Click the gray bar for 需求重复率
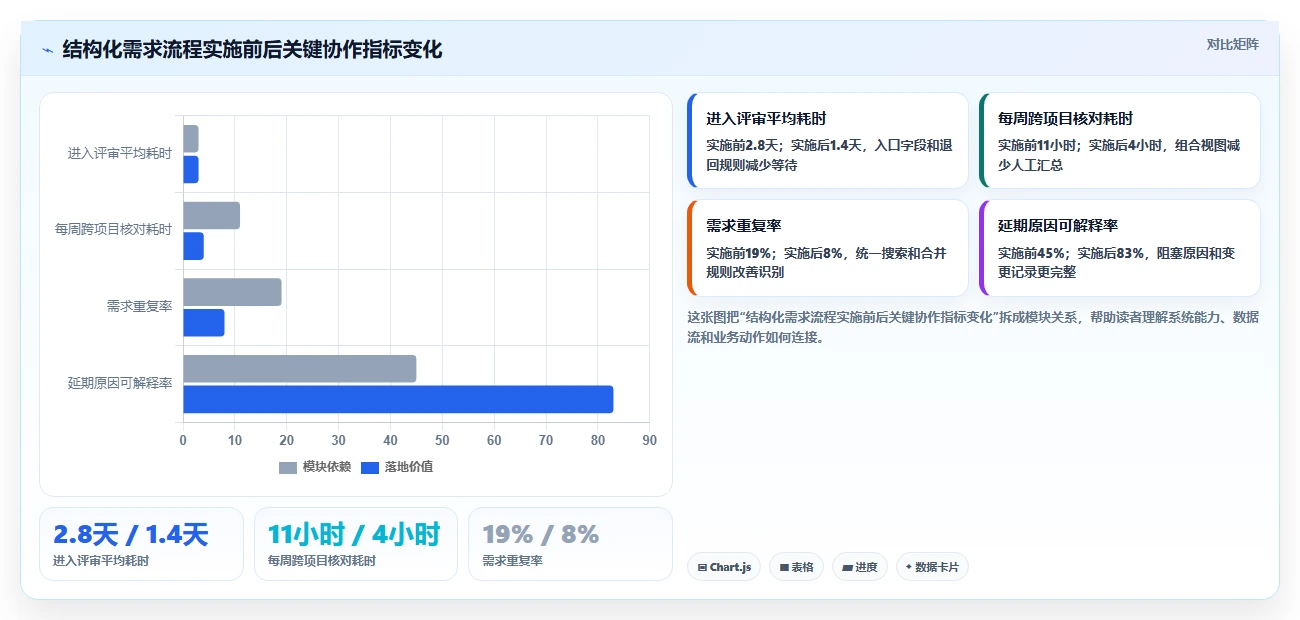Image resolution: width=1300 pixels, height=620 pixels. tap(232, 292)
